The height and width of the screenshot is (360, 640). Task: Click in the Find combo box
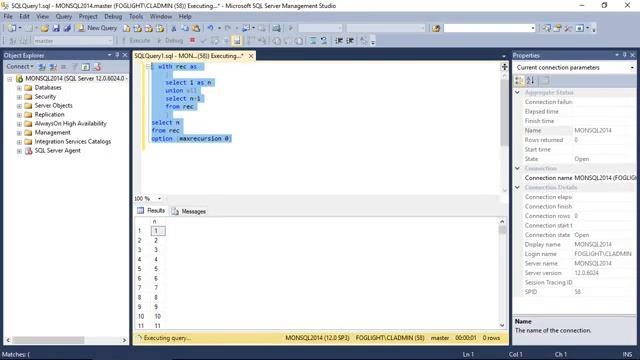[489, 28]
